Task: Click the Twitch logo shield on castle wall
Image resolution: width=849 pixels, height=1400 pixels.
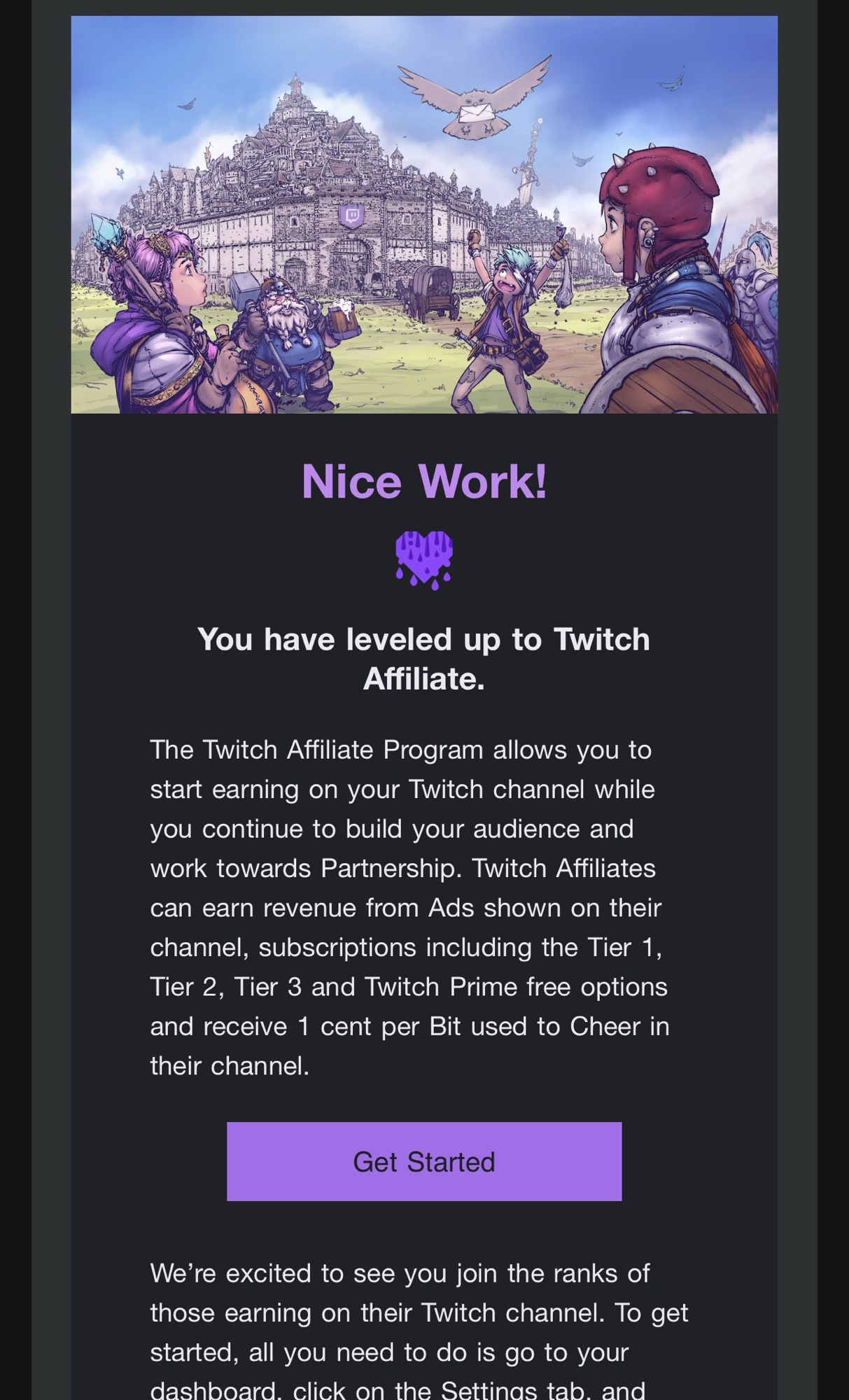Action: [351, 216]
